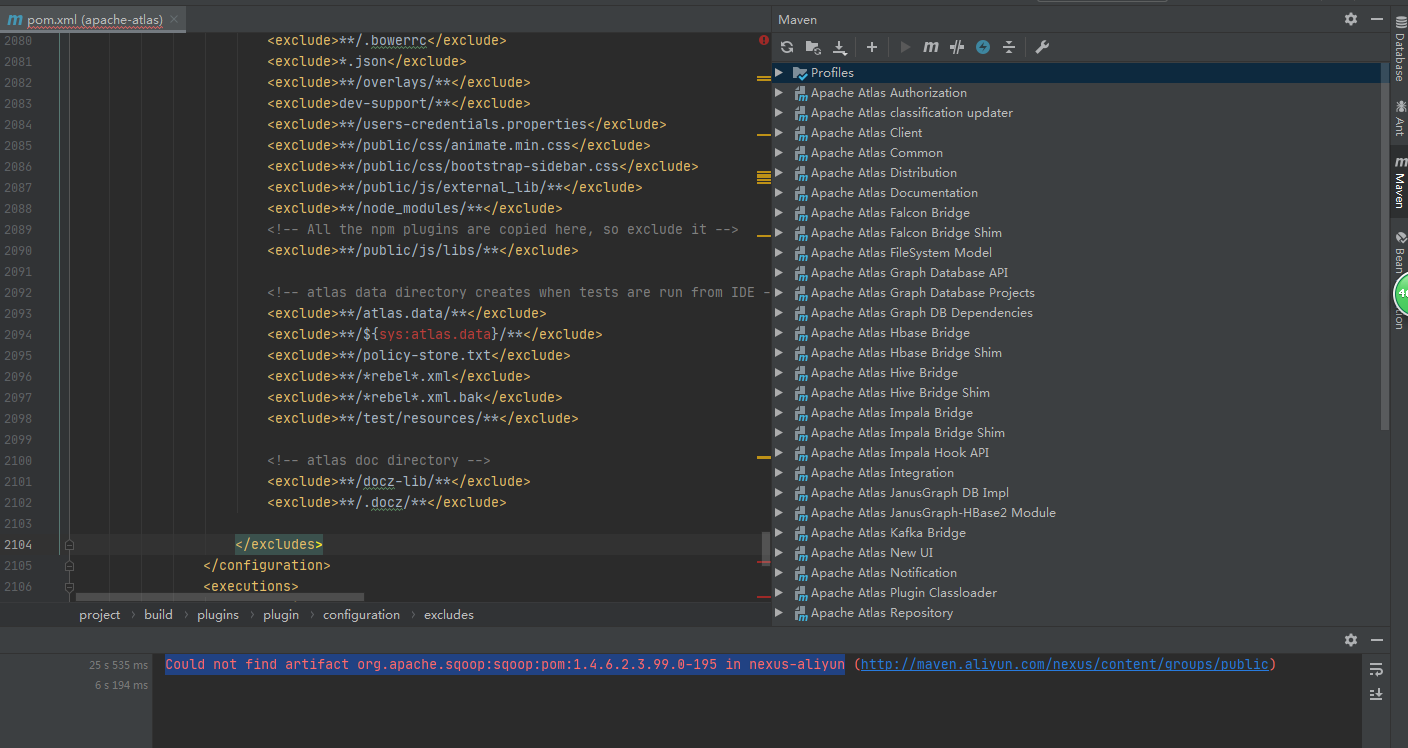Screen dimensions: 1408x748
Task: Select the pom.xml (apache-atlas) editor tab
Action: pos(85,20)
